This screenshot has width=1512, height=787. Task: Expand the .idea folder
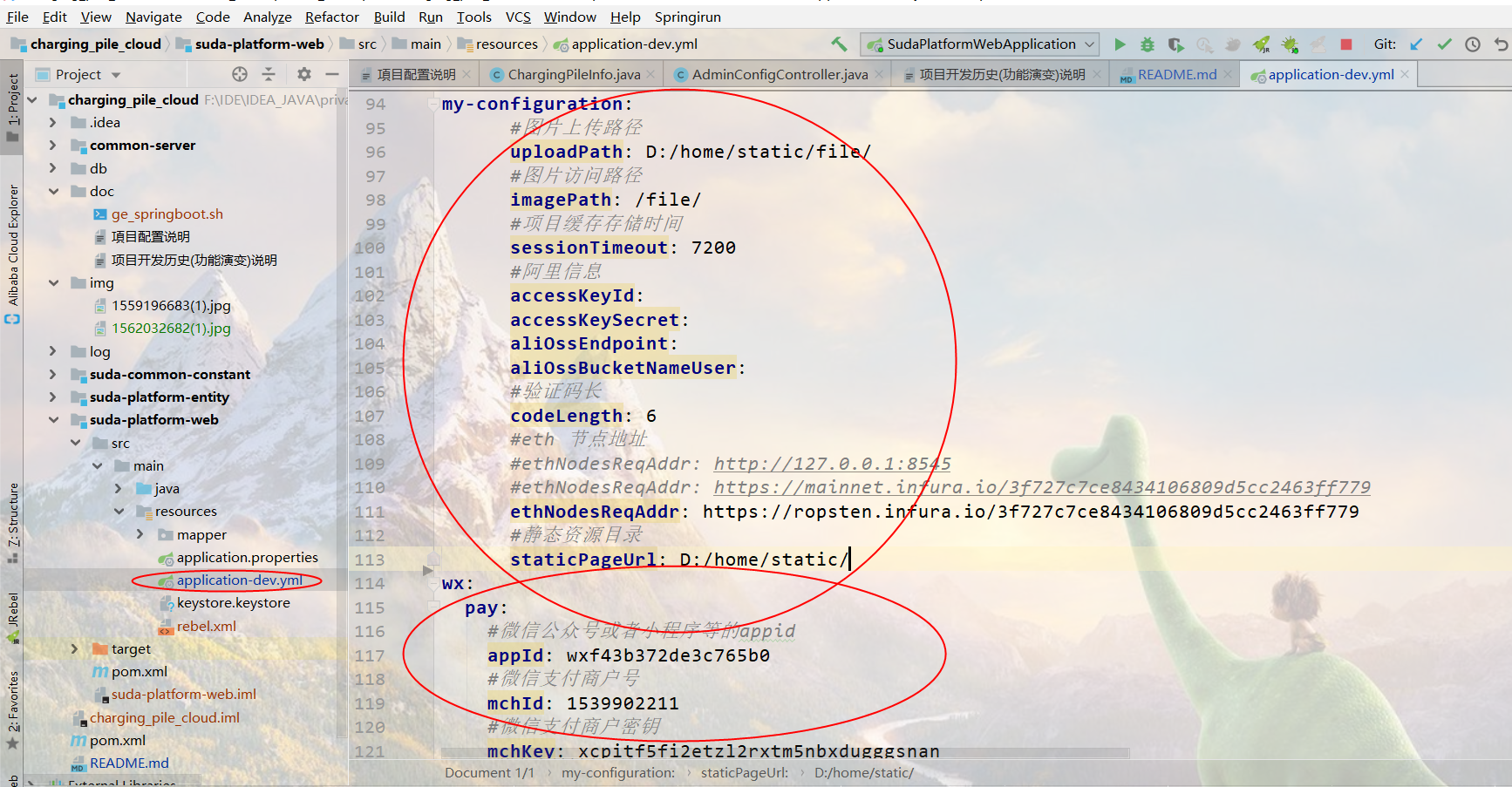(x=53, y=123)
